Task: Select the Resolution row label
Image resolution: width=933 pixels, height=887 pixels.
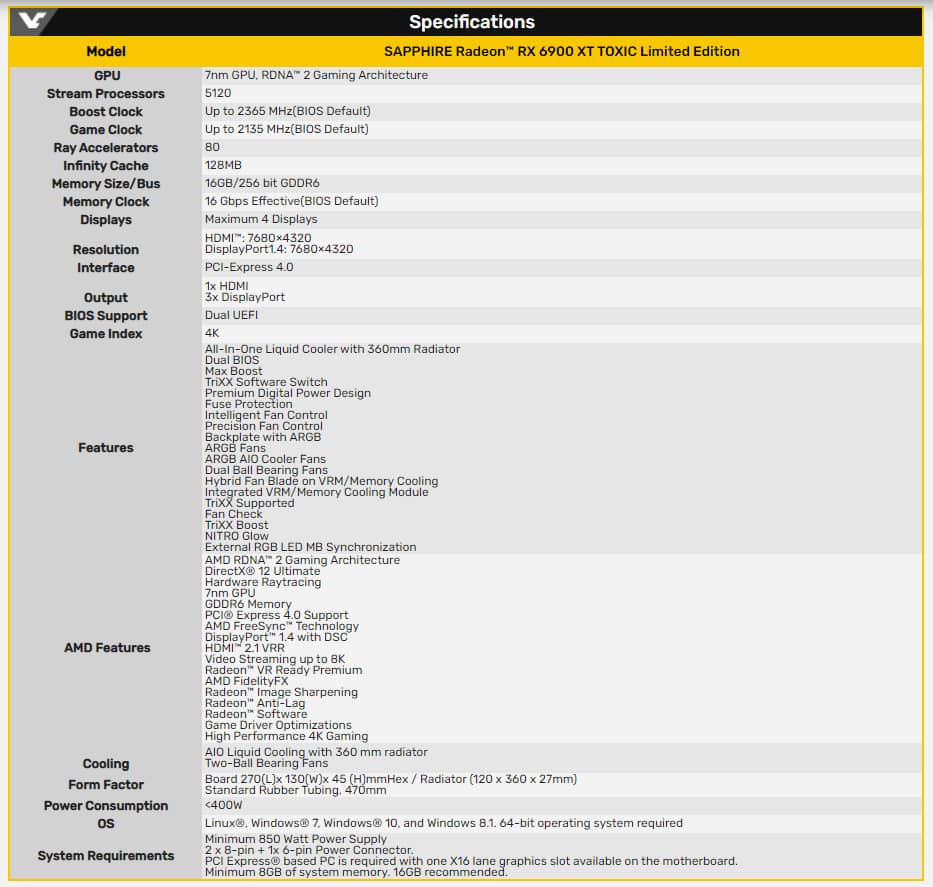Action: pos(106,250)
